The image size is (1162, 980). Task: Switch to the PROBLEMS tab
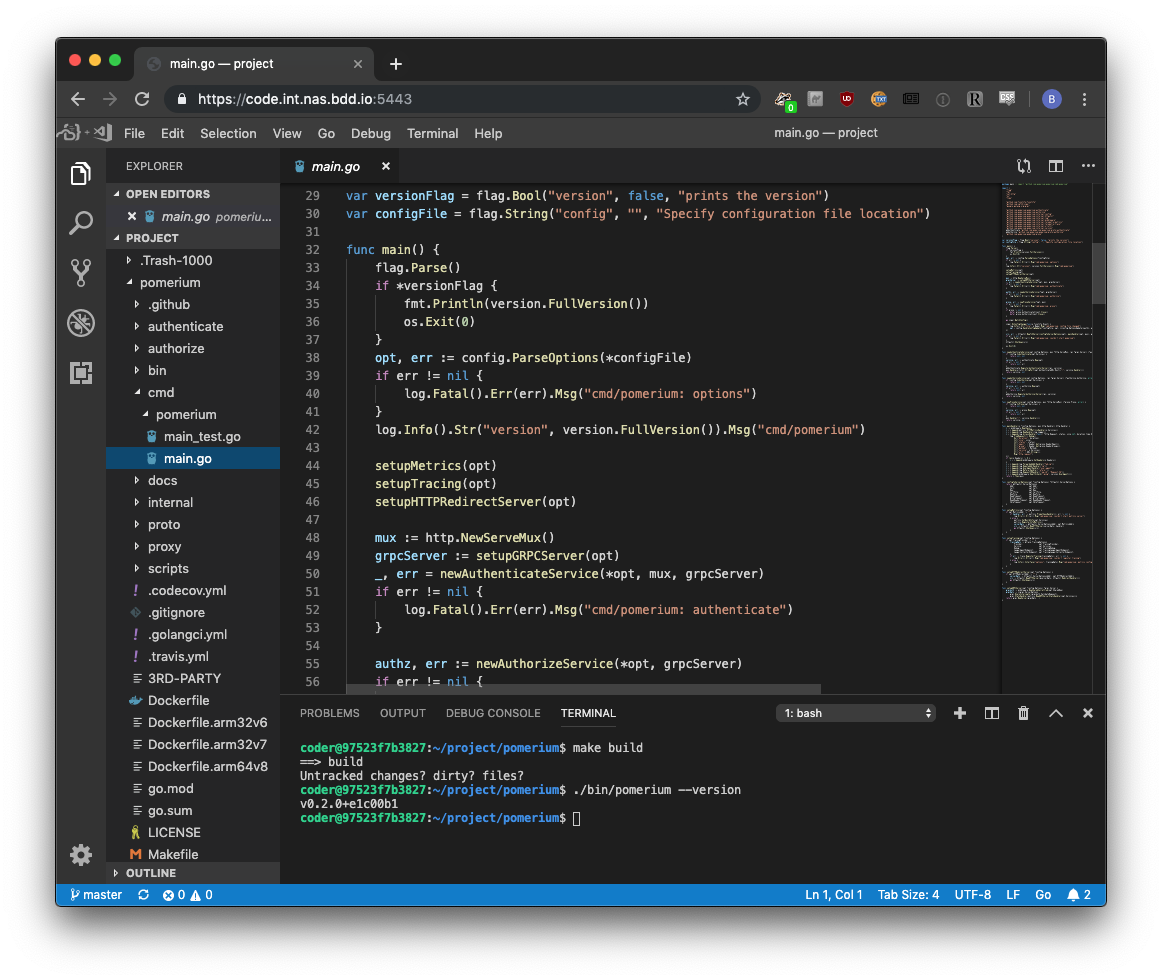(x=329, y=713)
